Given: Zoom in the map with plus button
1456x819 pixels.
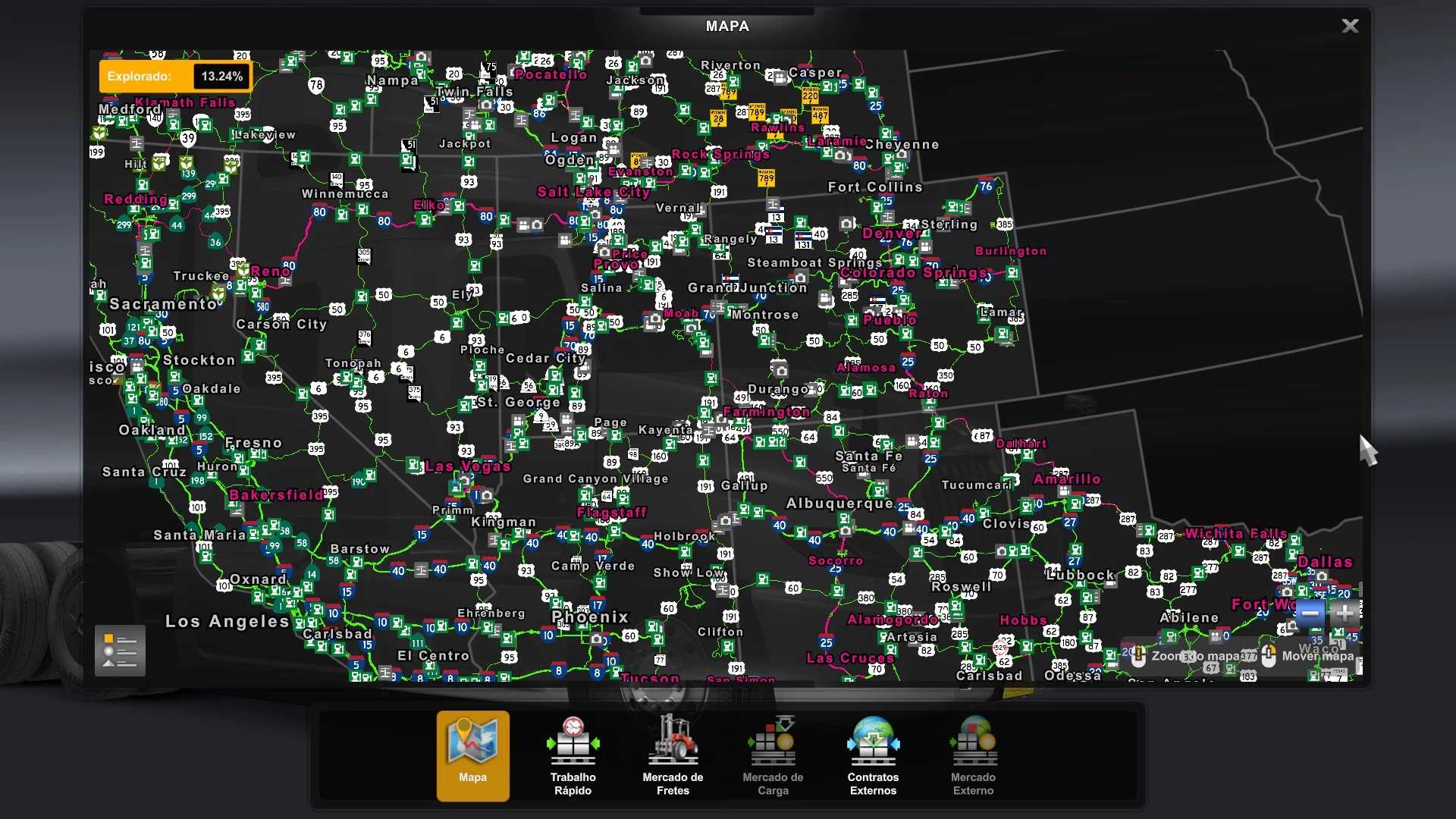Looking at the screenshot, I should click(x=1345, y=613).
